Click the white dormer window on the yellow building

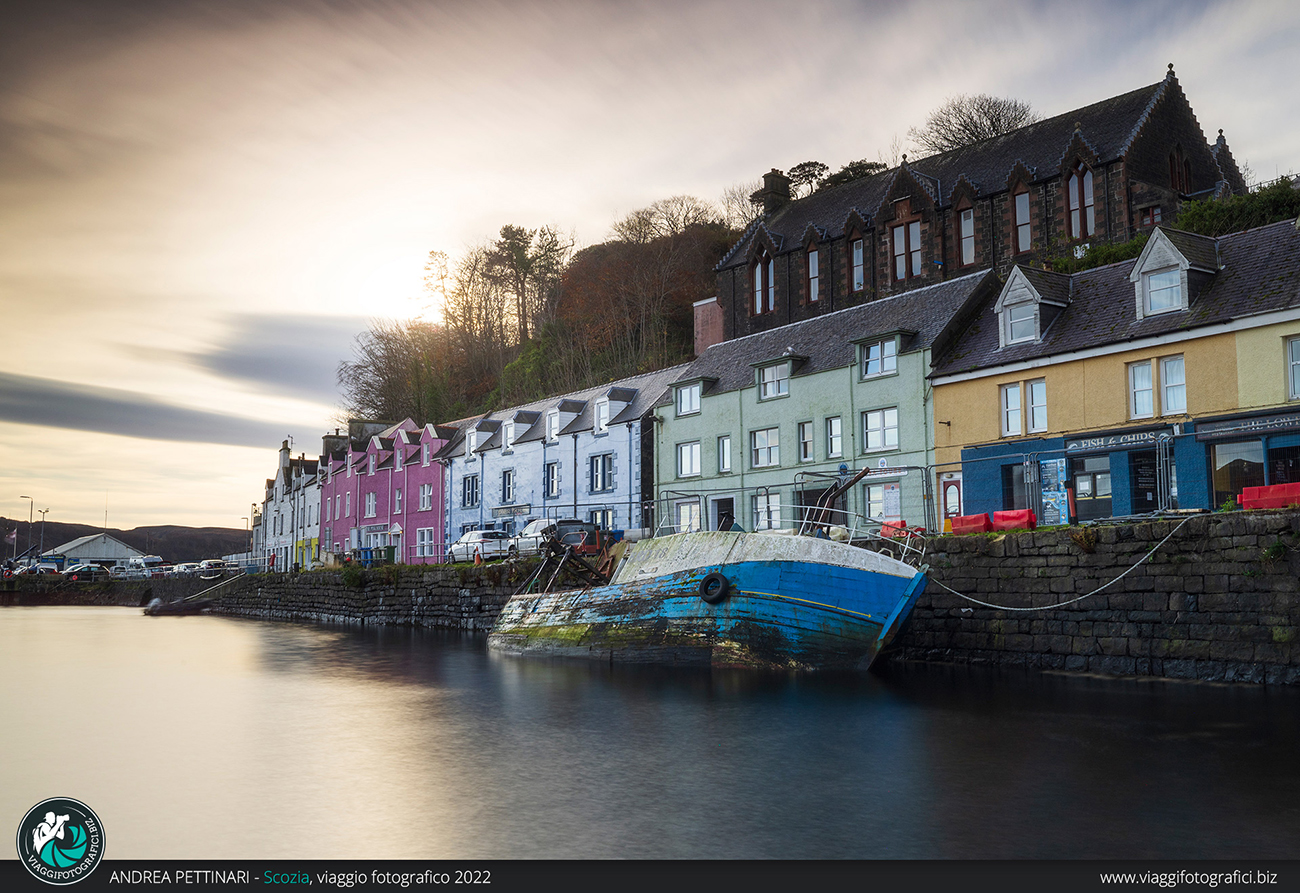1162,290
